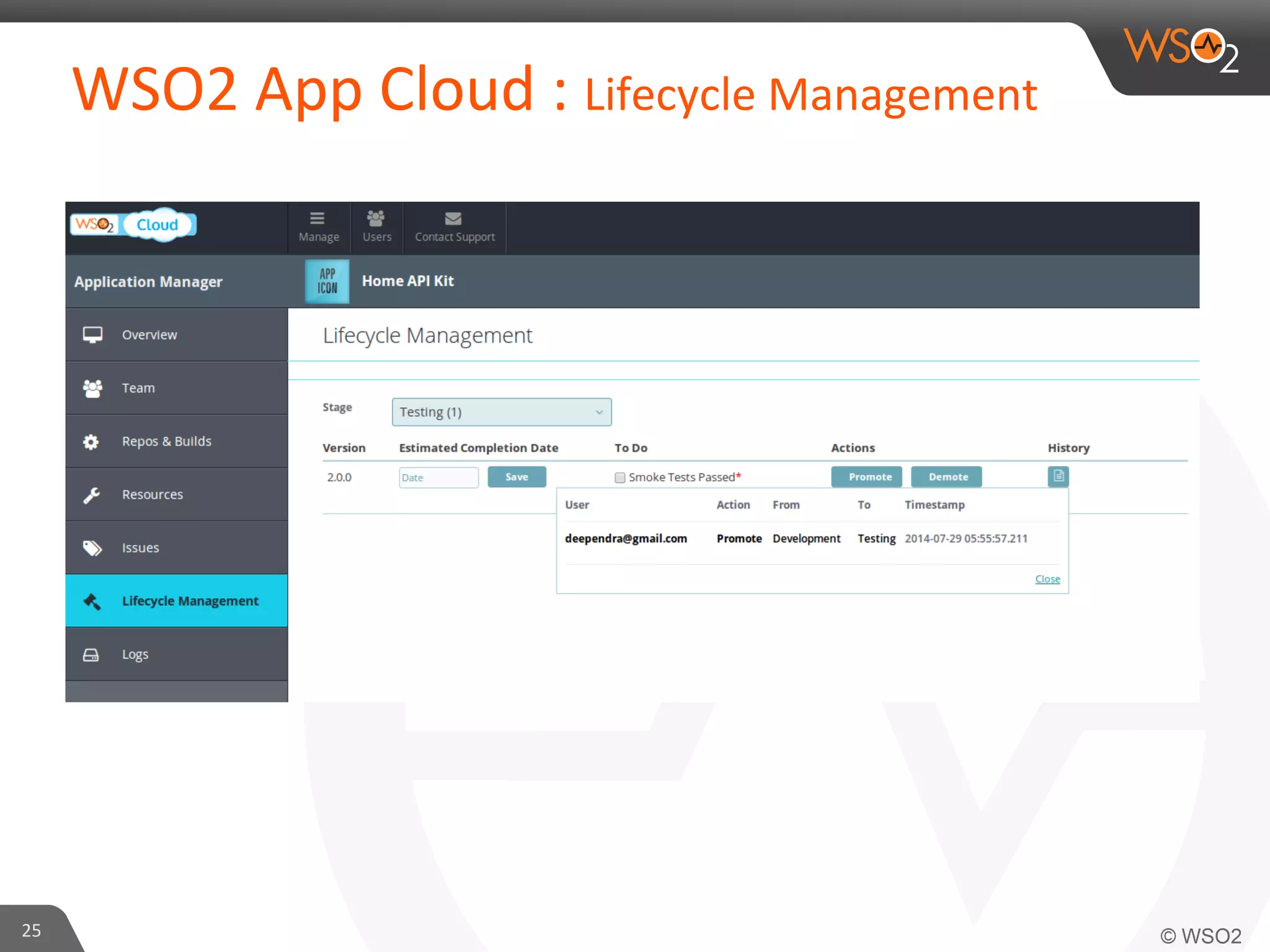Click the Repos & Builds gear icon

pos(91,441)
